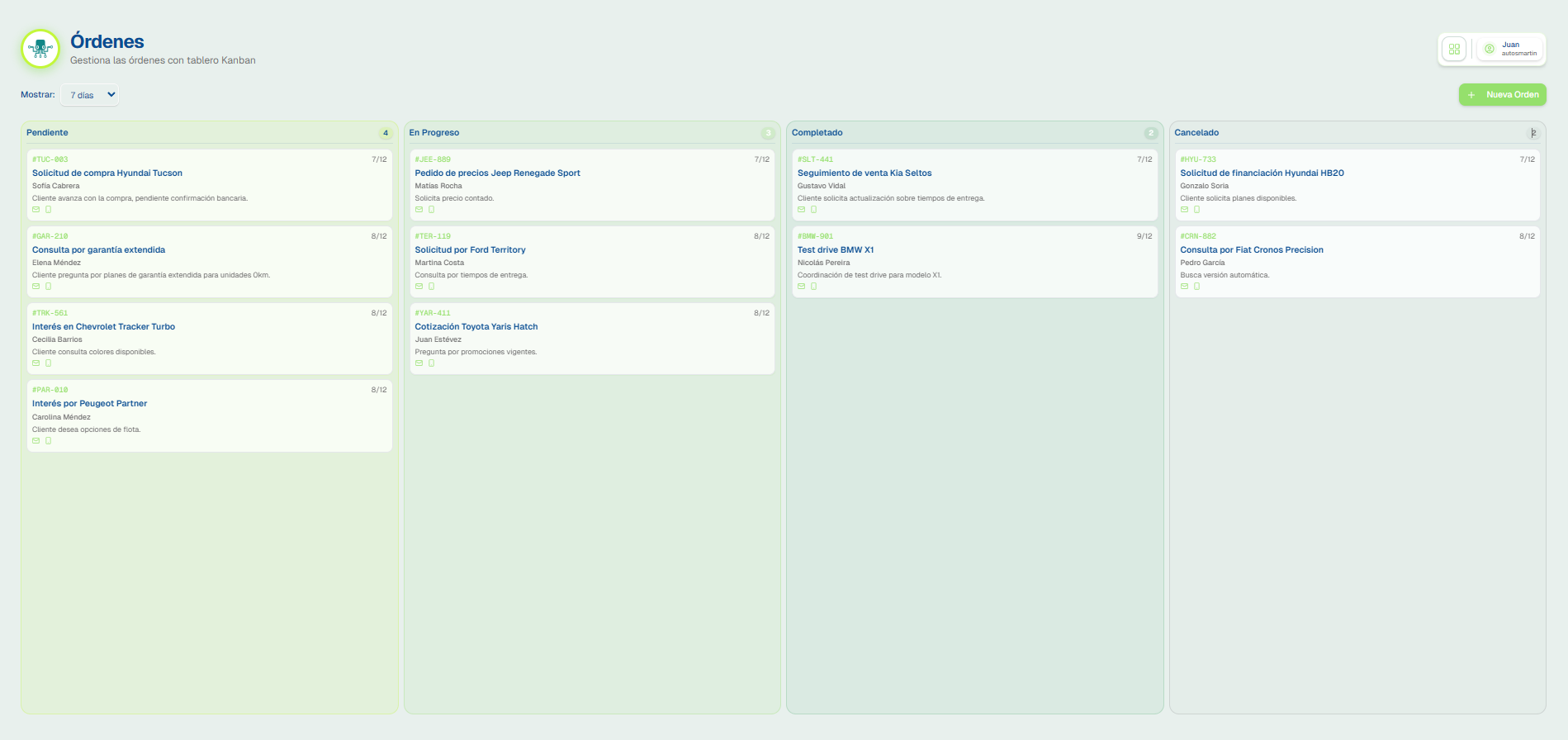This screenshot has width=1568, height=740.
Task: Click order ID #CRN-882
Action: (1198, 236)
